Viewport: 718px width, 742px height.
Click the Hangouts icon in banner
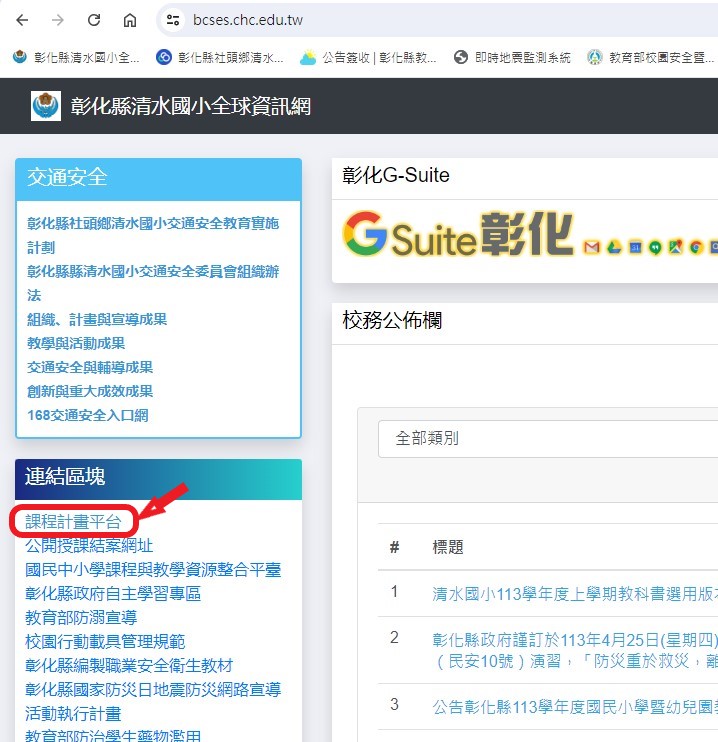click(655, 247)
